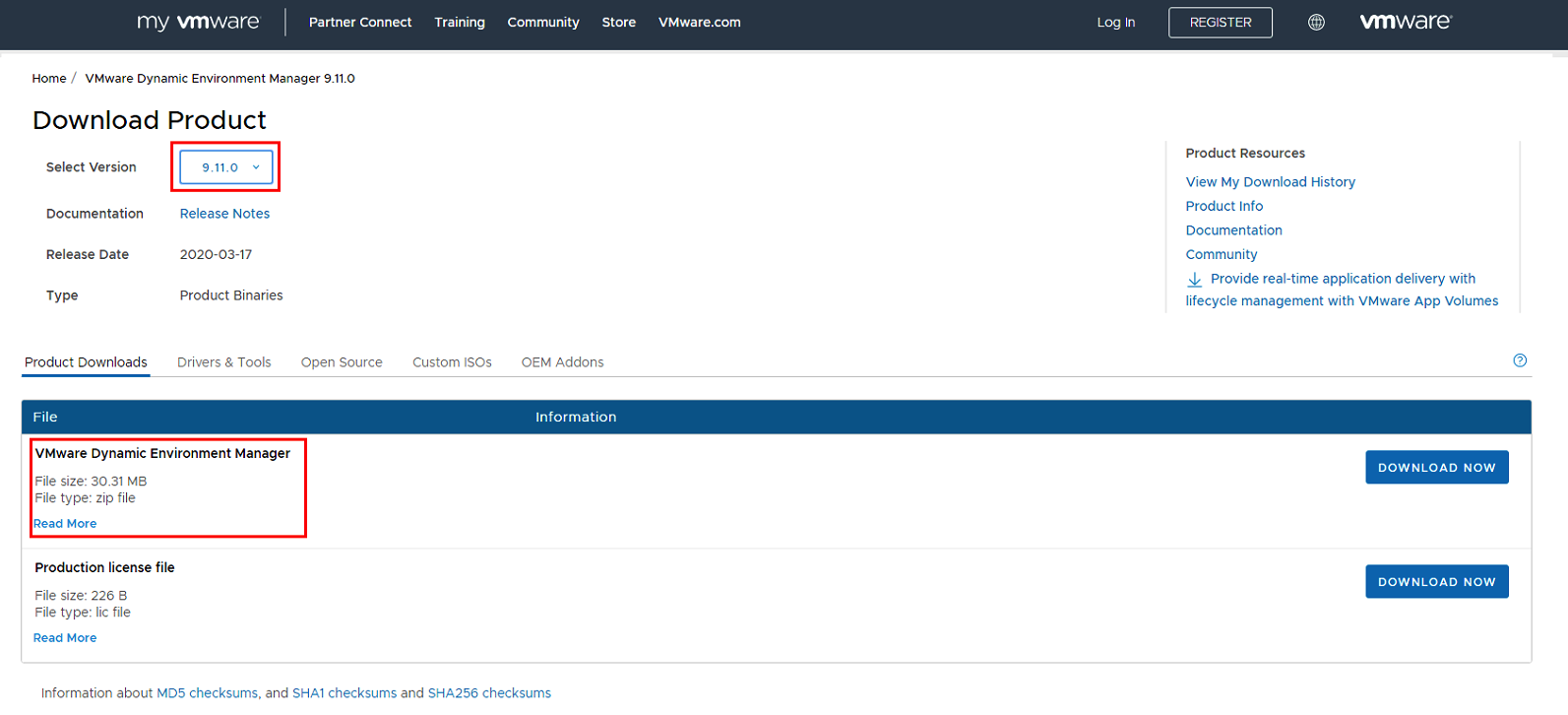
Task: Open the help question mark icon
Action: [x=1520, y=360]
